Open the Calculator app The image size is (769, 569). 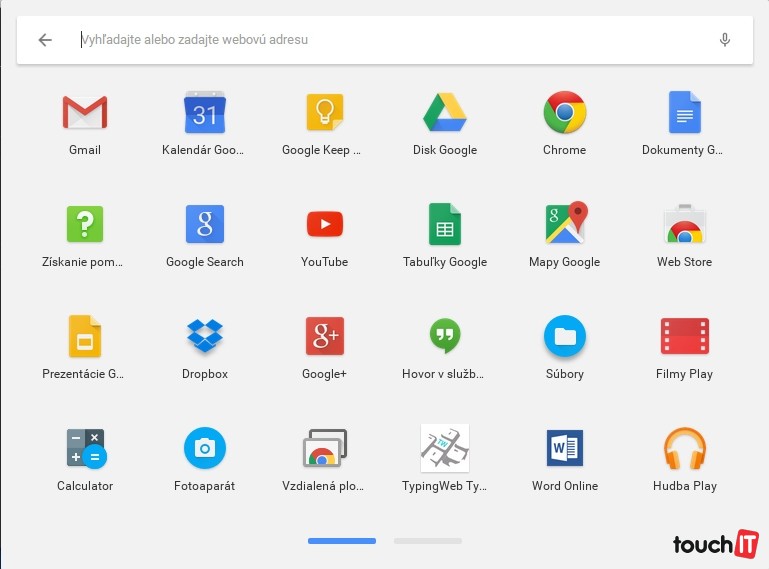tap(85, 449)
